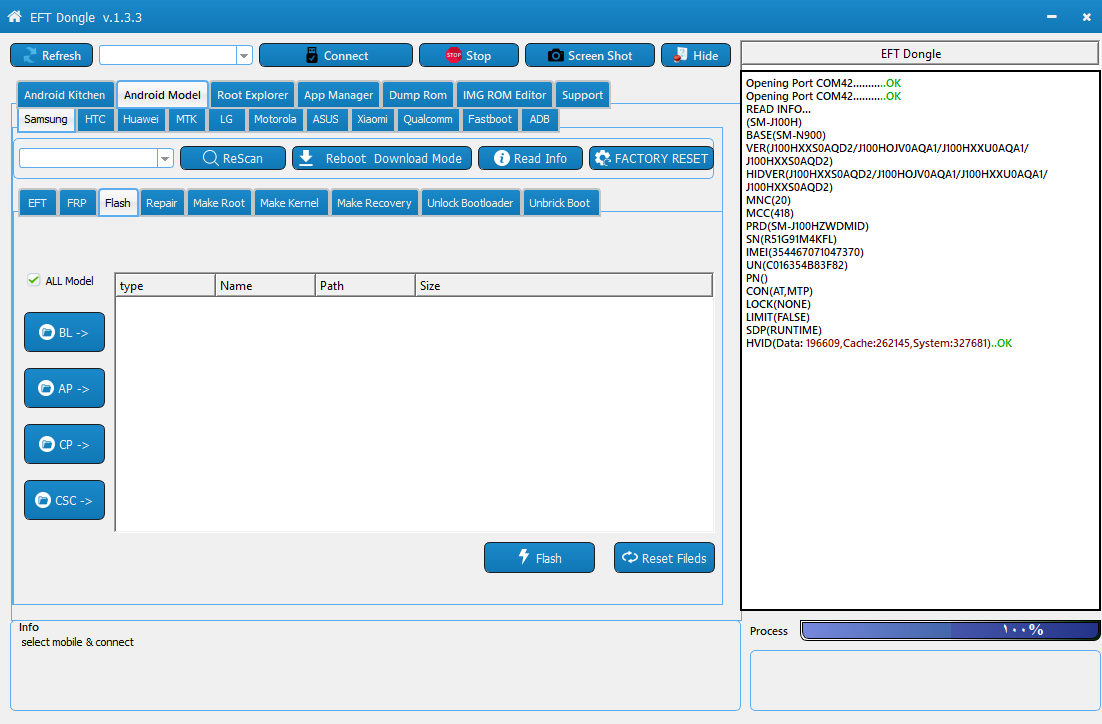The image size is (1102, 724).
Task: Click IMEI(354467071047370) log line
Action: click(805, 252)
